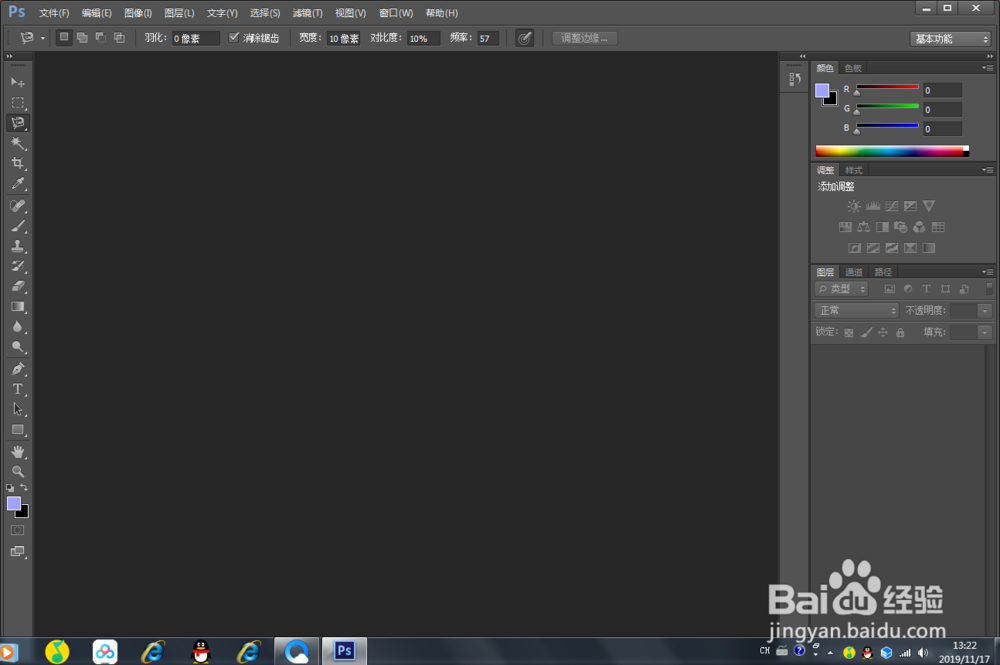
Task: Open the fill 填充 dropdown arrow
Action: point(985,332)
